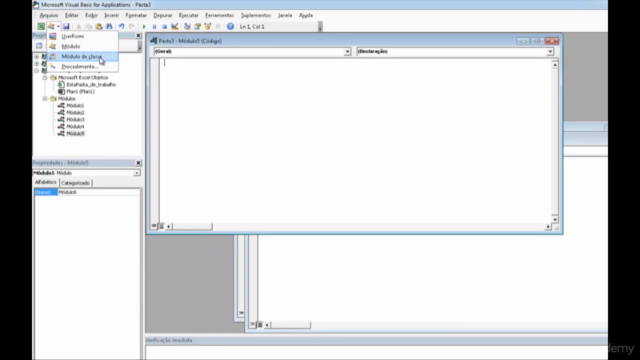
Task: Select Plan1 (Plan1) in the project tree
Action: point(80,91)
